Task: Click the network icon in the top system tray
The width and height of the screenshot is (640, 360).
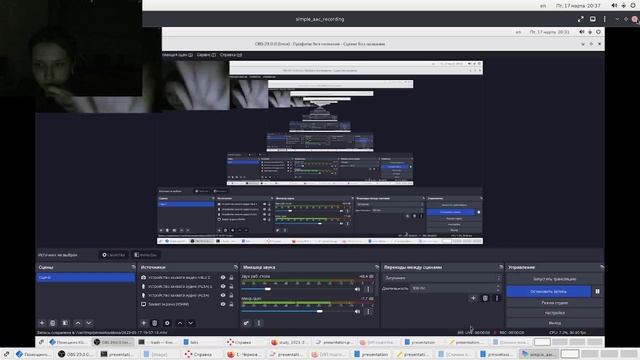Action: [624, 6]
